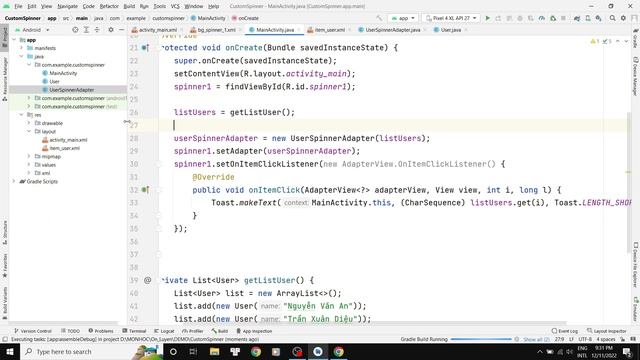Image resolution: width=640 pixels, height=360 pixels.
Task: Expand the values folder
Action: click(29, 164)
